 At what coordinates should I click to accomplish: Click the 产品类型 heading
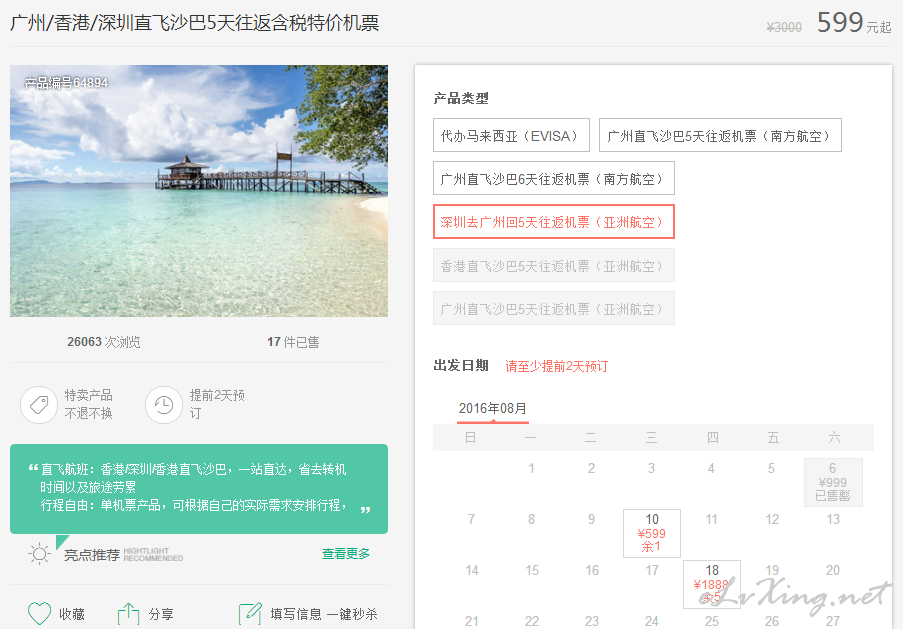(x=461, y=98)
